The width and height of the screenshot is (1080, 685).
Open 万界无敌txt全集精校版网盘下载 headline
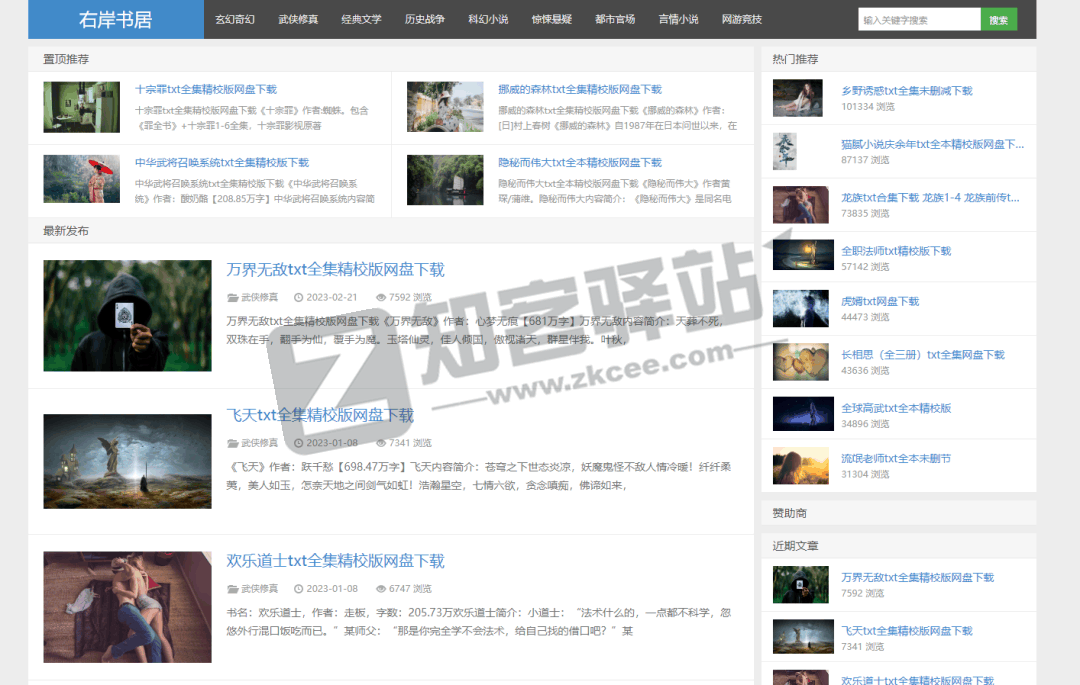coord(335,270)
